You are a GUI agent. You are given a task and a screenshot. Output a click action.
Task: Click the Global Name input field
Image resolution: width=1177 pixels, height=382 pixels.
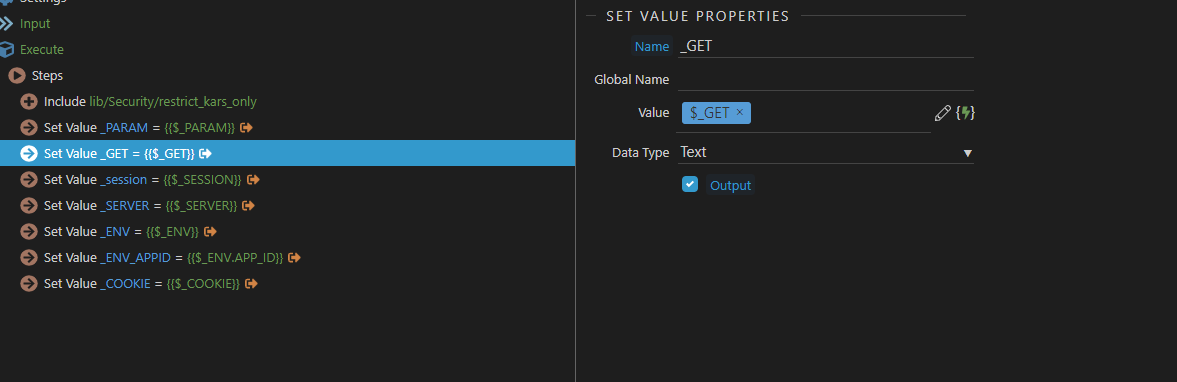pyautogui.click(x=826, y=80)
